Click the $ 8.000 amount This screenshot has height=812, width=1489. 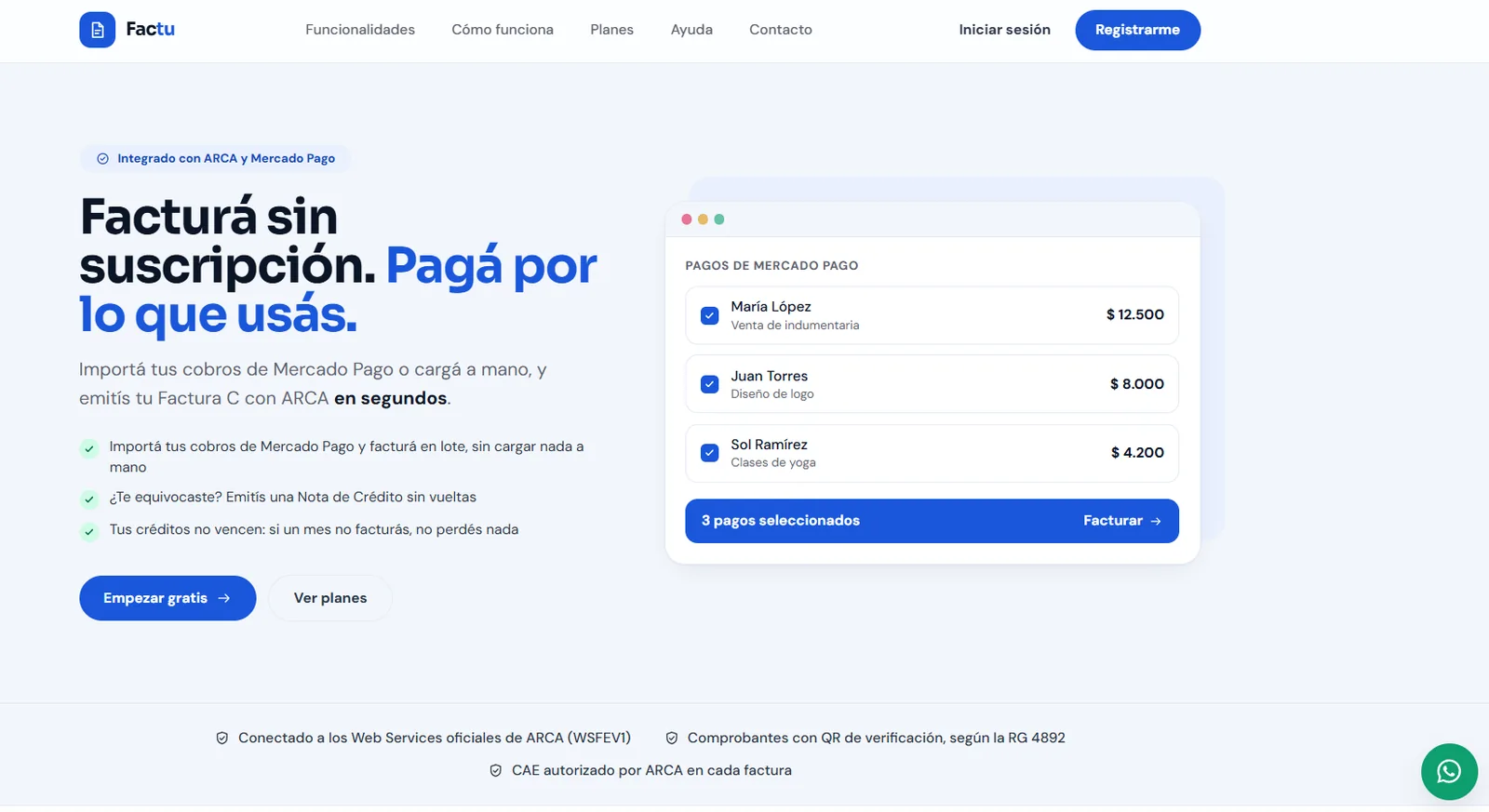(1137, 384)
